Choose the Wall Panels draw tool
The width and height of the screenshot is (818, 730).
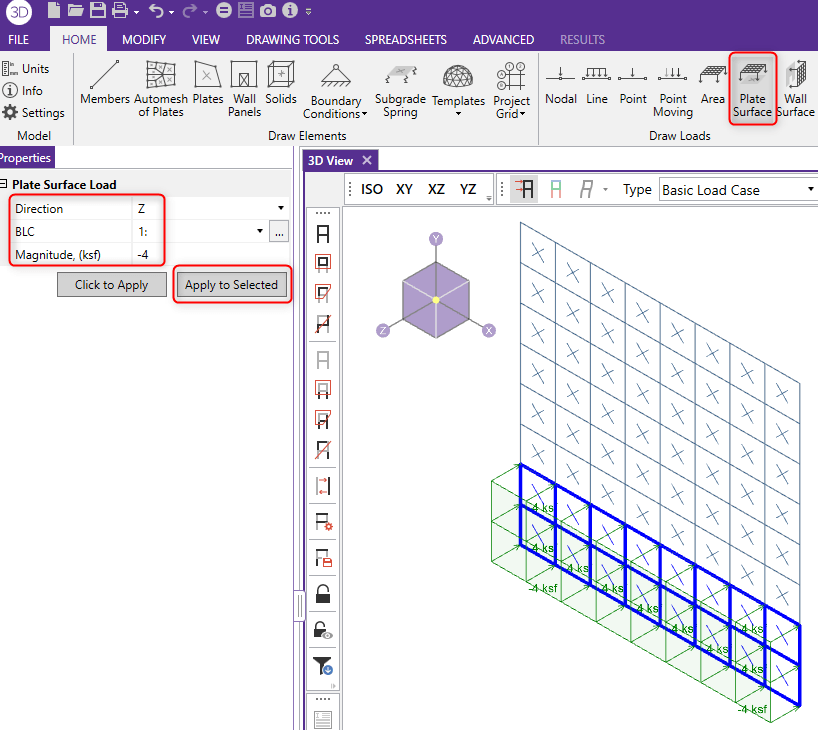tap(244, 88)
